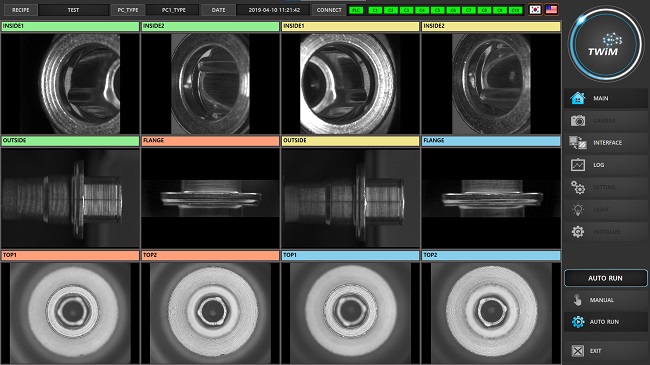The height and width of the screenshot is (365, 650).
Task: Select the yellow INSIDE1 header bar
Action: pos(350,27)
